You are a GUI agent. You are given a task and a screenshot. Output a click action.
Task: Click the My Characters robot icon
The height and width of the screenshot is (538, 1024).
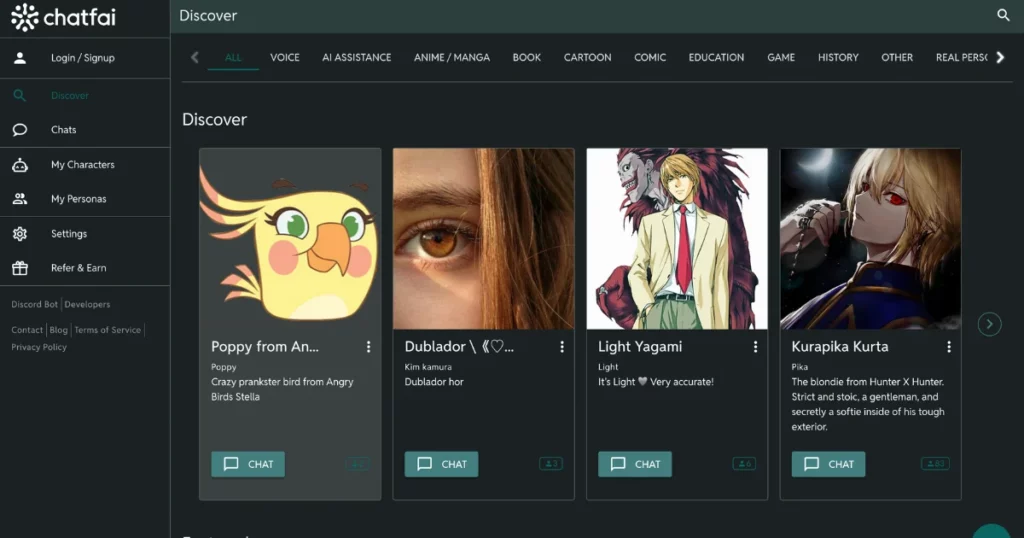coord(20,165)
